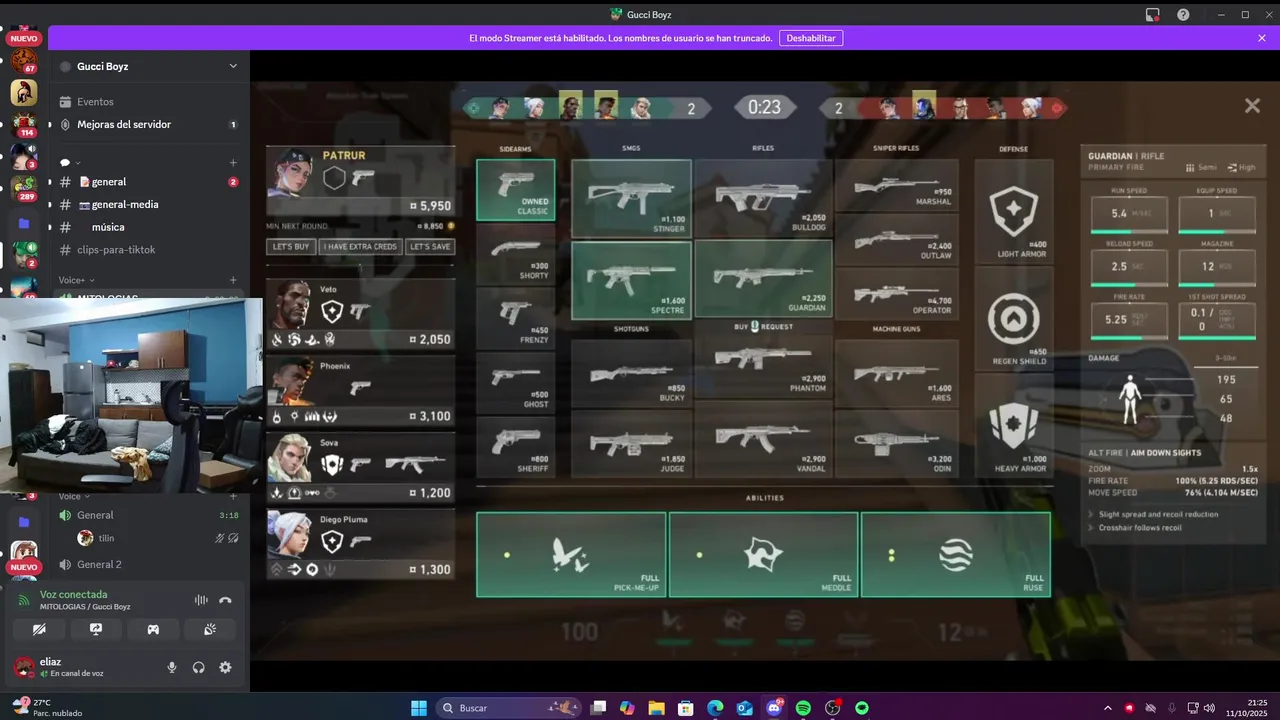
Task: Buy the Sheriff revolver
Action: pyautogui.click(x=516, y=447)
